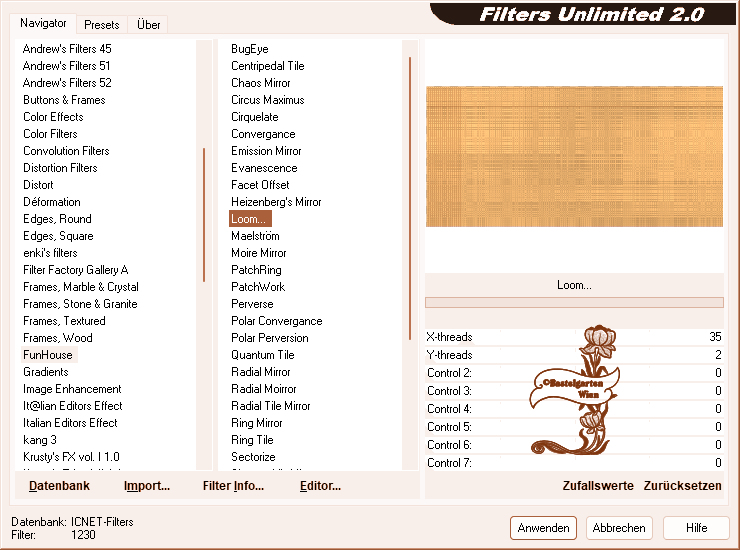Choose the BugEye filter
Image resolution: width=740 pixels, height=550 pixels.
click(x=250, y=49)
